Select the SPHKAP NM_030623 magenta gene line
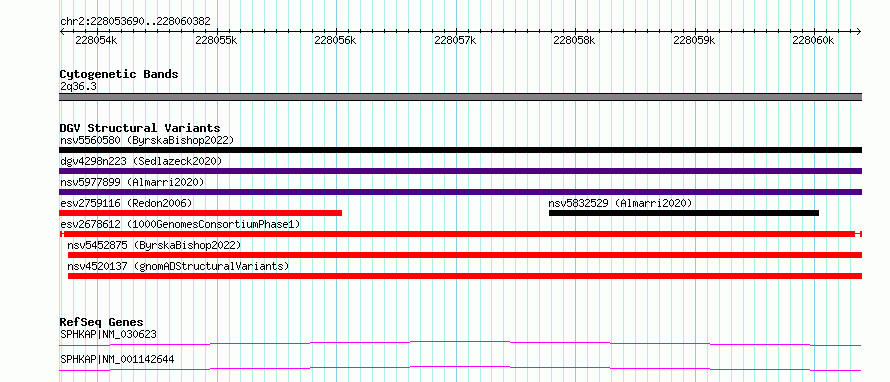Image resolution: width=890 pixels, height=382 pixels. pyautogui.click(x=460, y=343)
